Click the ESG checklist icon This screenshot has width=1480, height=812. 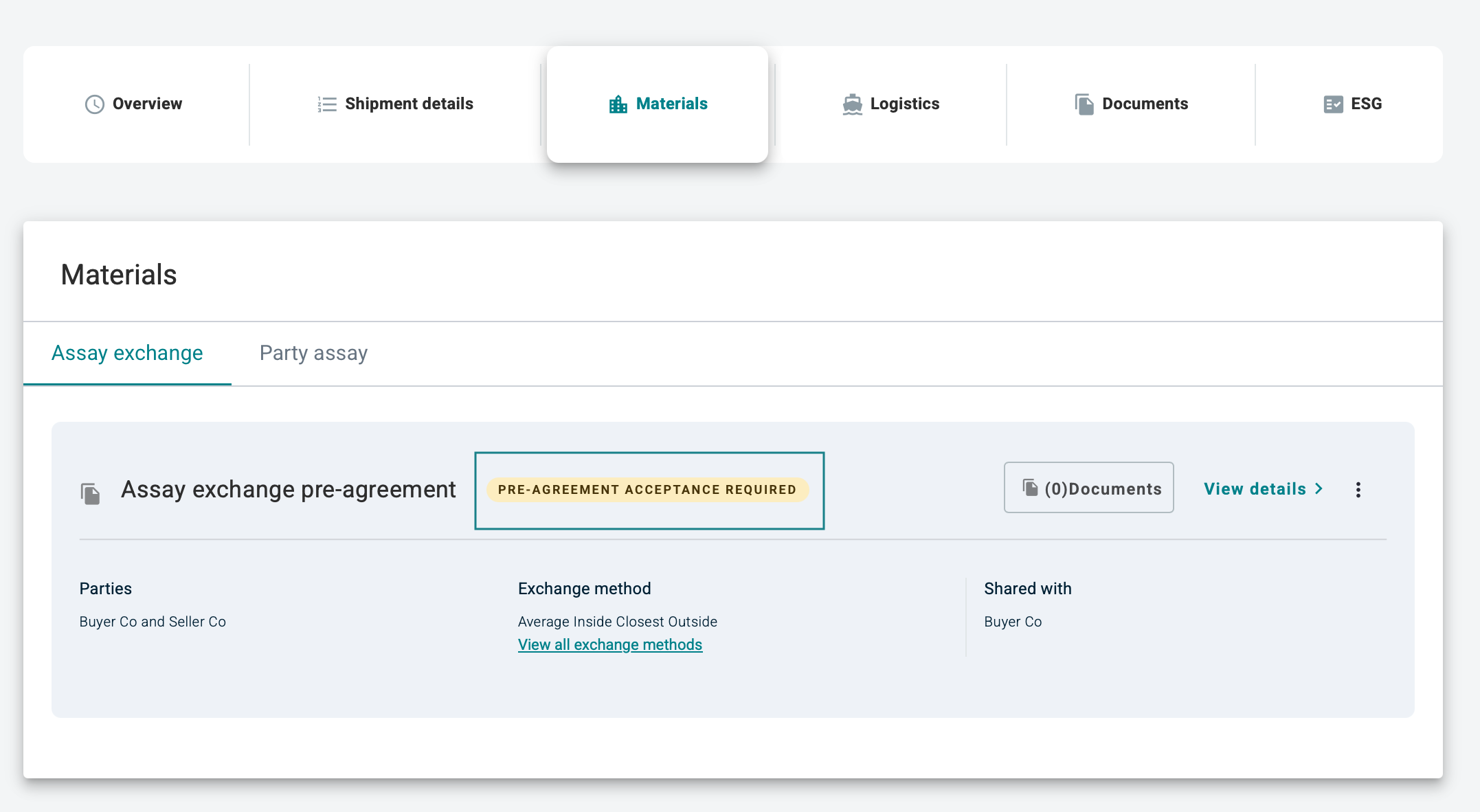[1333, 104]
